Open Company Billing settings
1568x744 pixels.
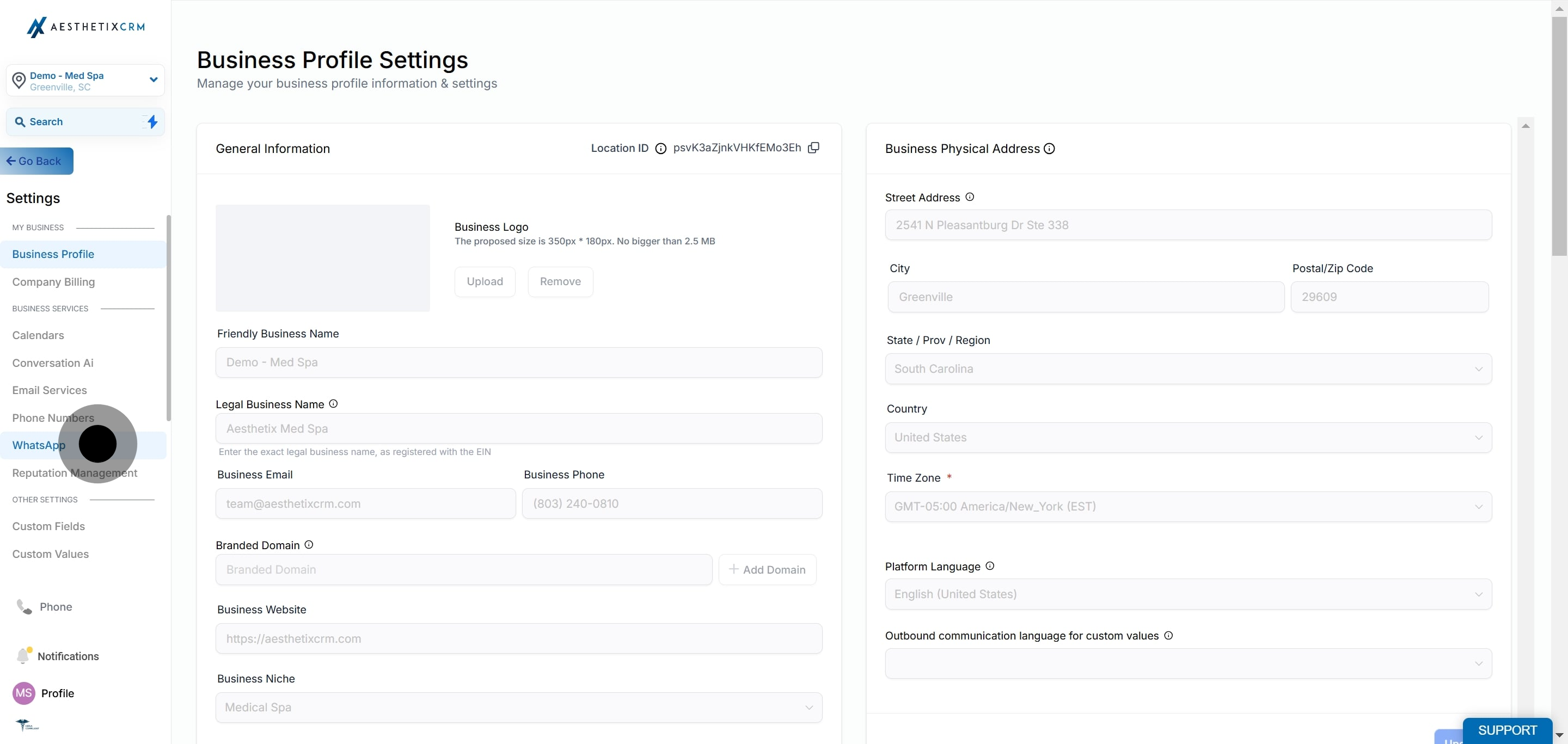83,282
